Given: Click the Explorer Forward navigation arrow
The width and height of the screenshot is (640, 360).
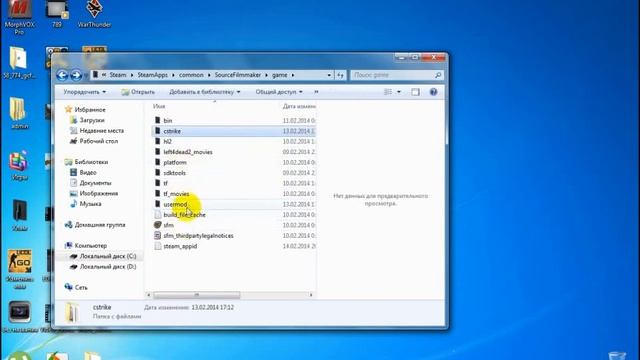Looking at the screenshot, I should coord(76,75).
